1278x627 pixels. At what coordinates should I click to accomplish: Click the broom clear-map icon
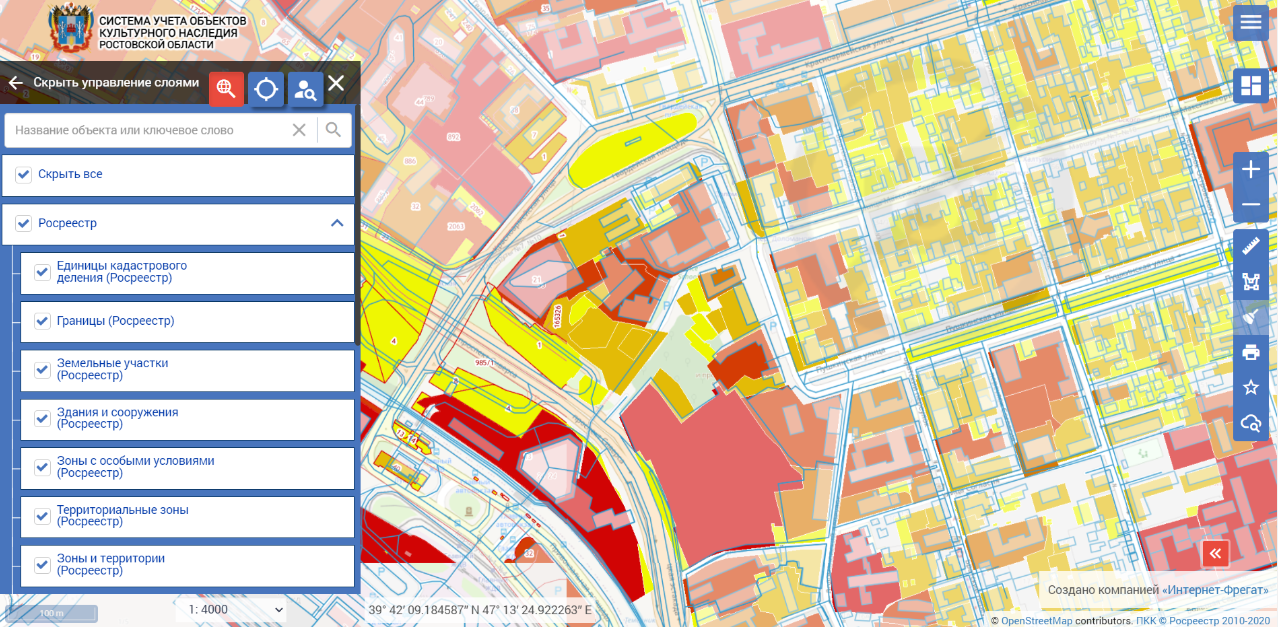tap(1250, 317)
